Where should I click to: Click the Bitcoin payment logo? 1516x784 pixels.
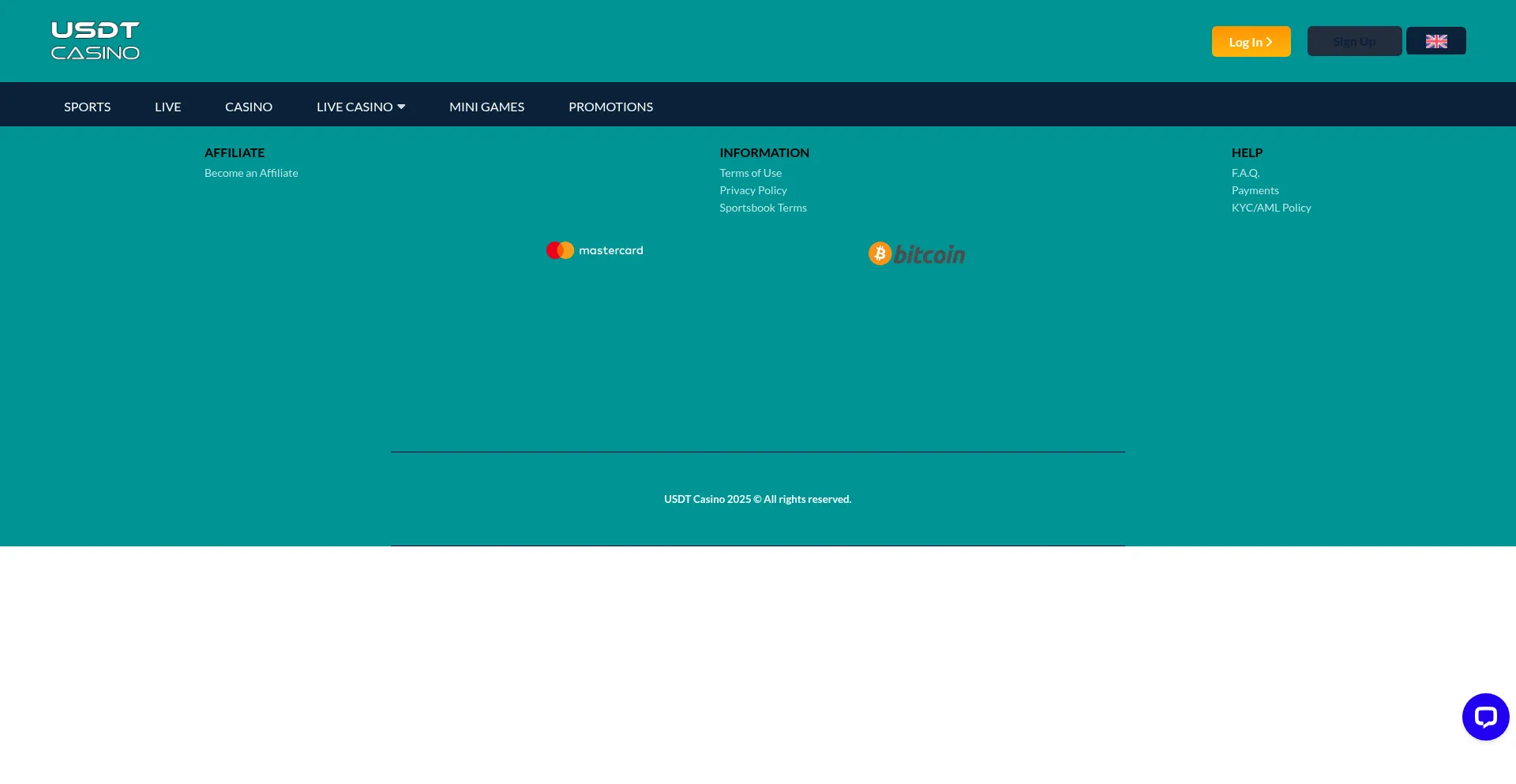tap(917, 253)
